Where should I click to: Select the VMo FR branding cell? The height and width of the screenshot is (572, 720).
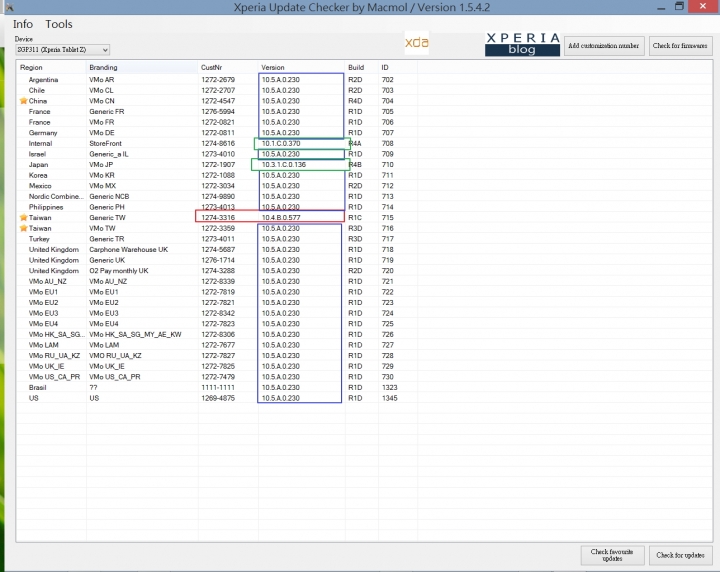point(101,122)
